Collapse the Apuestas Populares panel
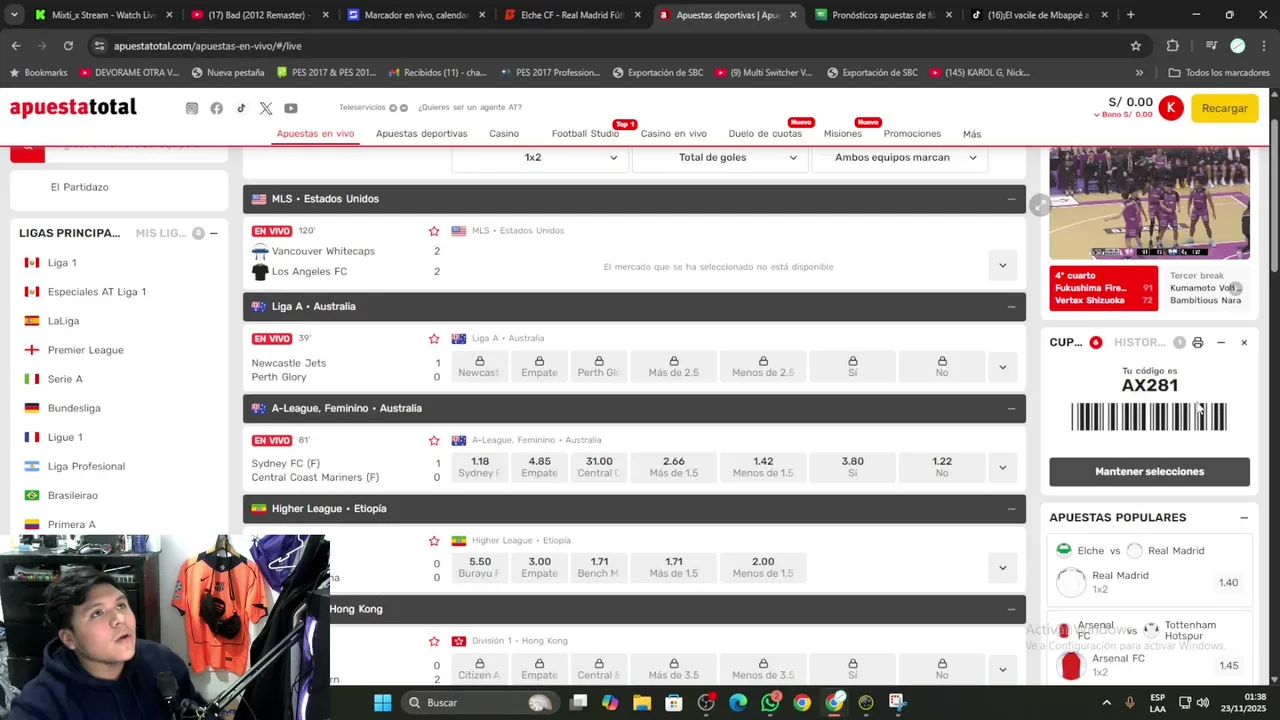Viewport: 1280px width, 720px height. 1244,518
